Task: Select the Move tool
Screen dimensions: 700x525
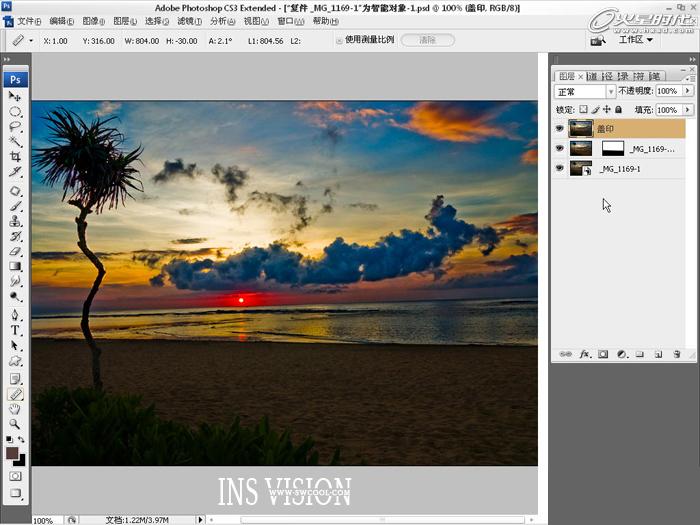Action: pos(15,96)
